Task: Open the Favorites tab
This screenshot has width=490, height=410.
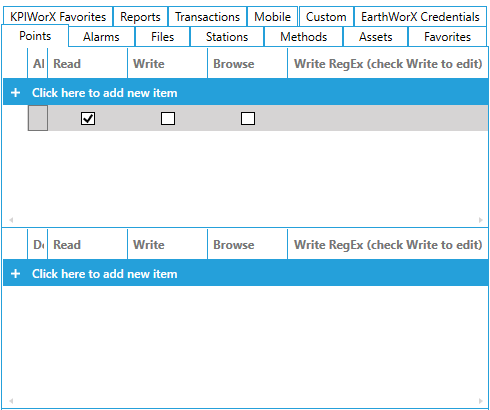Action: point(447,37)
